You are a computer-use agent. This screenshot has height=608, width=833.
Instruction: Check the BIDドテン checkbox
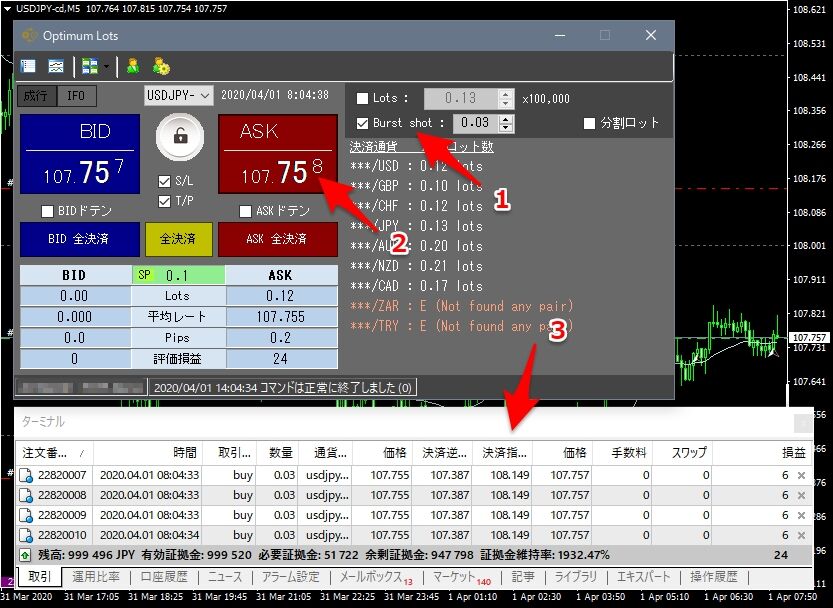(47, 212)
